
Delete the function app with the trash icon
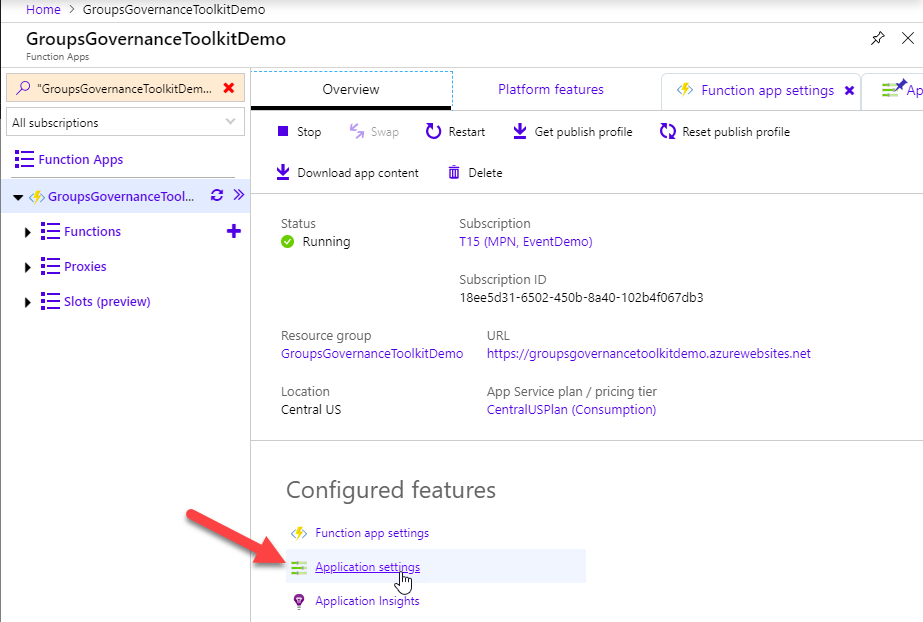pos(454,173)
